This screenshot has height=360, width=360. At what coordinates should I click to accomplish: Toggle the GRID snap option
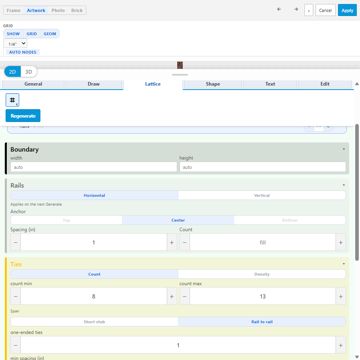tap(32, 34)
